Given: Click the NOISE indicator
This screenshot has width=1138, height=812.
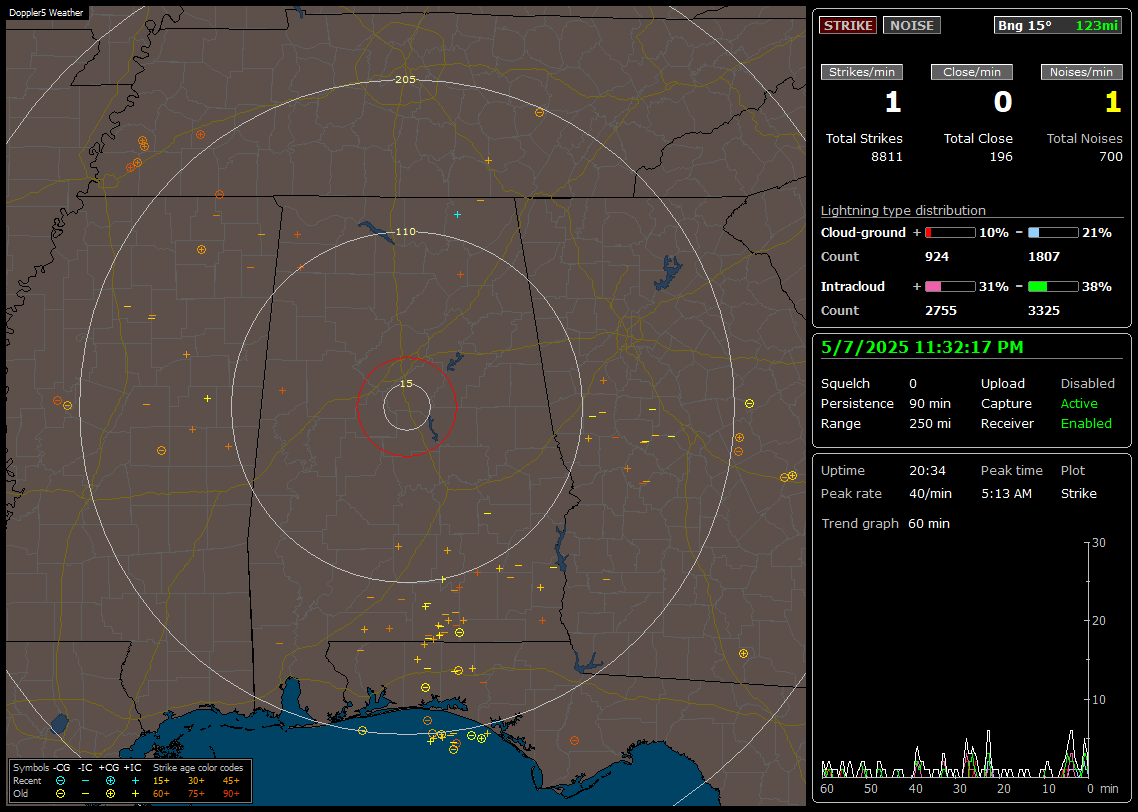Looking at the screenshot, I should pos(912,25).
